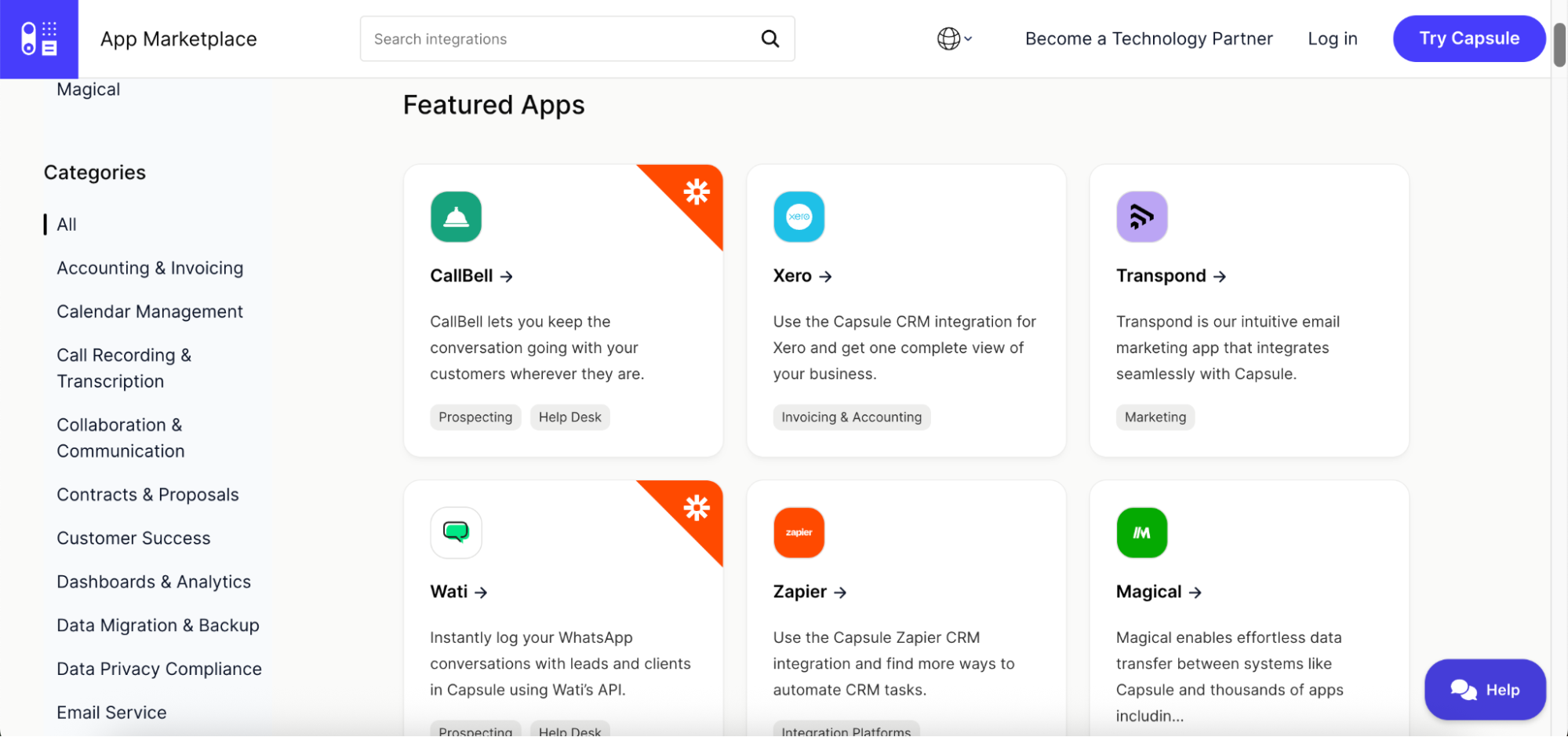Select Calendar Management category
The width and height of the screenshot is (1568, 737).
(x=150, y=312)
